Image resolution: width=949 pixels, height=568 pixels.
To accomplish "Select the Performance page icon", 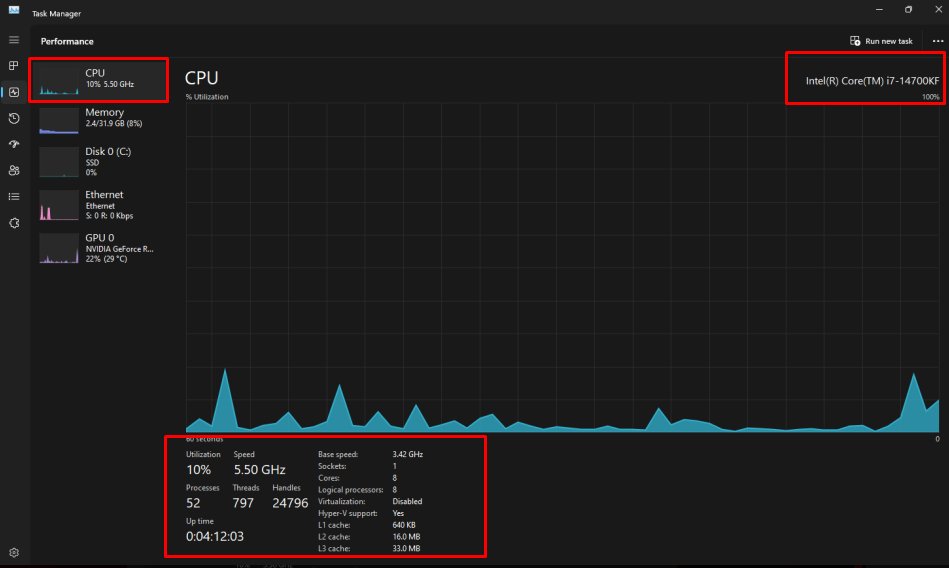I will coord(14,92).
